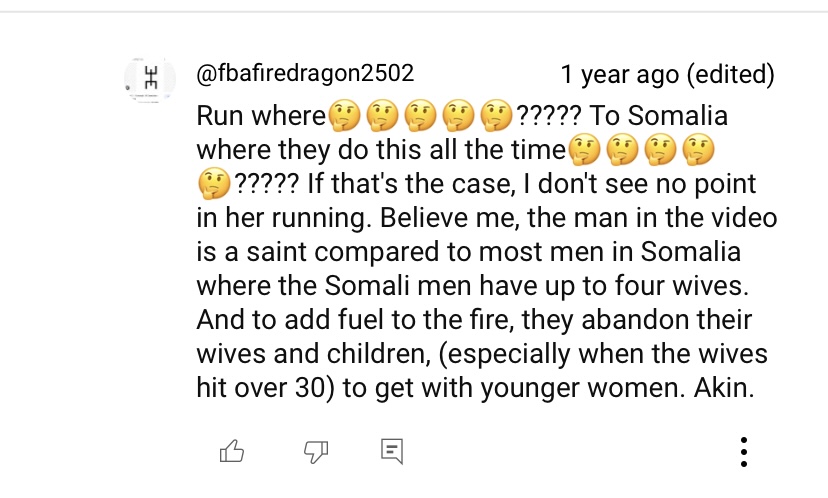Click the sentence starting 'Believe me'
Image resolution: width=828 pixels, height=498 pixels.
tap(487, 251)
